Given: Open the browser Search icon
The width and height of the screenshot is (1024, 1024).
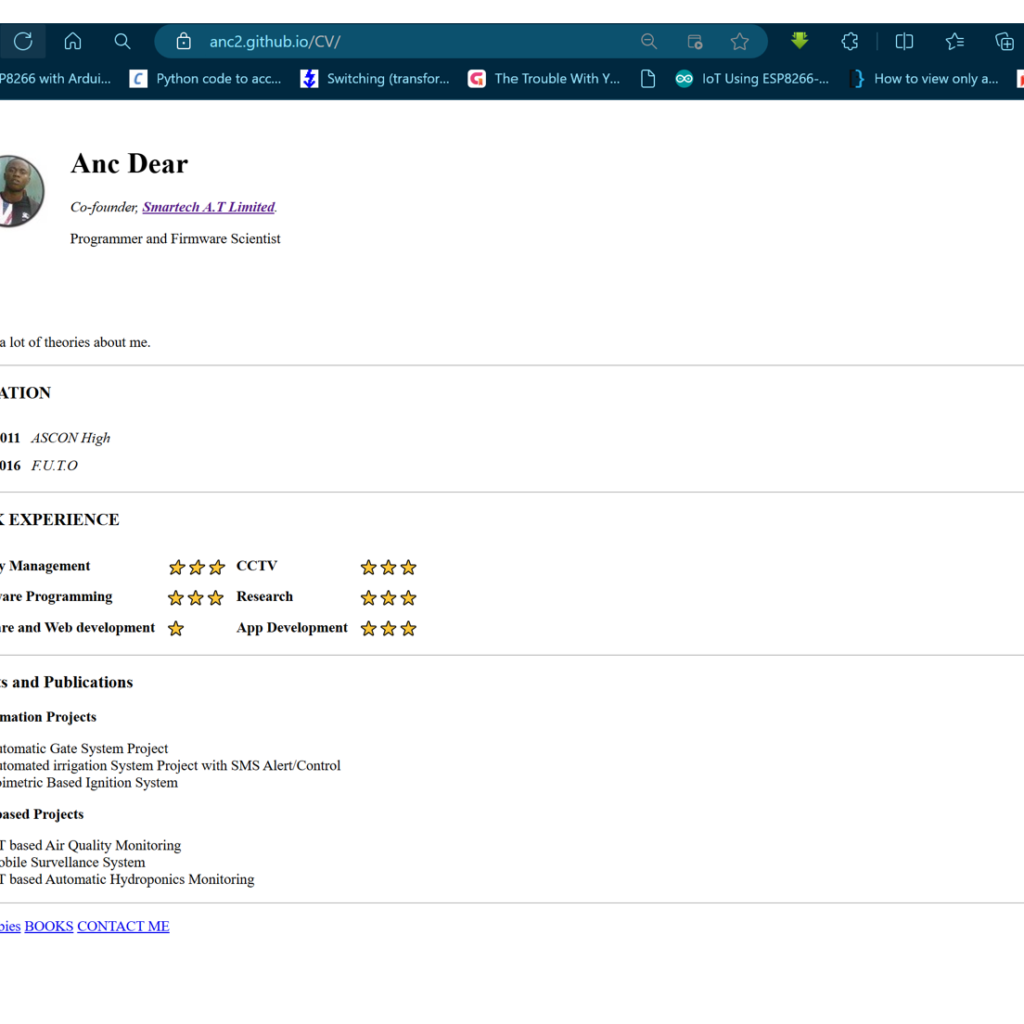Looking at the screenshot, I should (122, 41).
